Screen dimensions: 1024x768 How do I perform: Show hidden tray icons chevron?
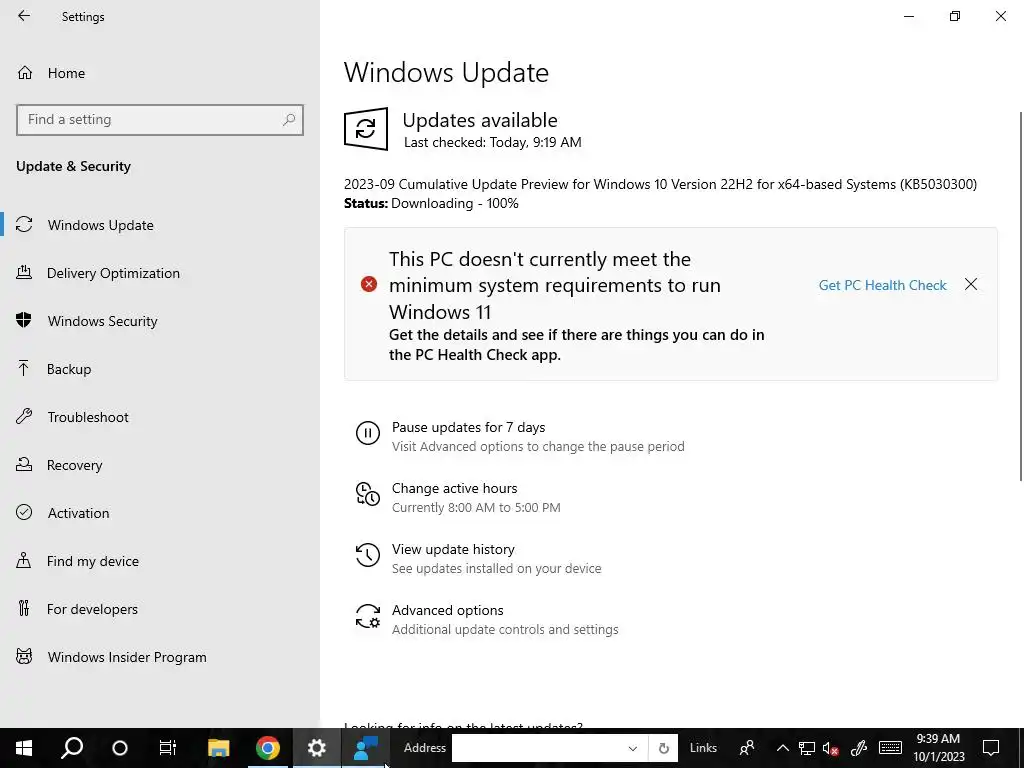782,748
